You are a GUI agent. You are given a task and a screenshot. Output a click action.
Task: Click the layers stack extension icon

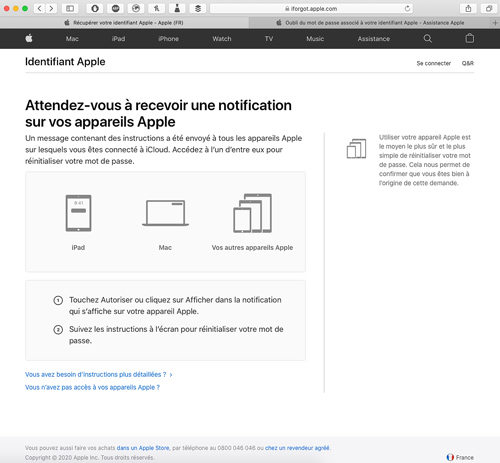tap(198, 8)
